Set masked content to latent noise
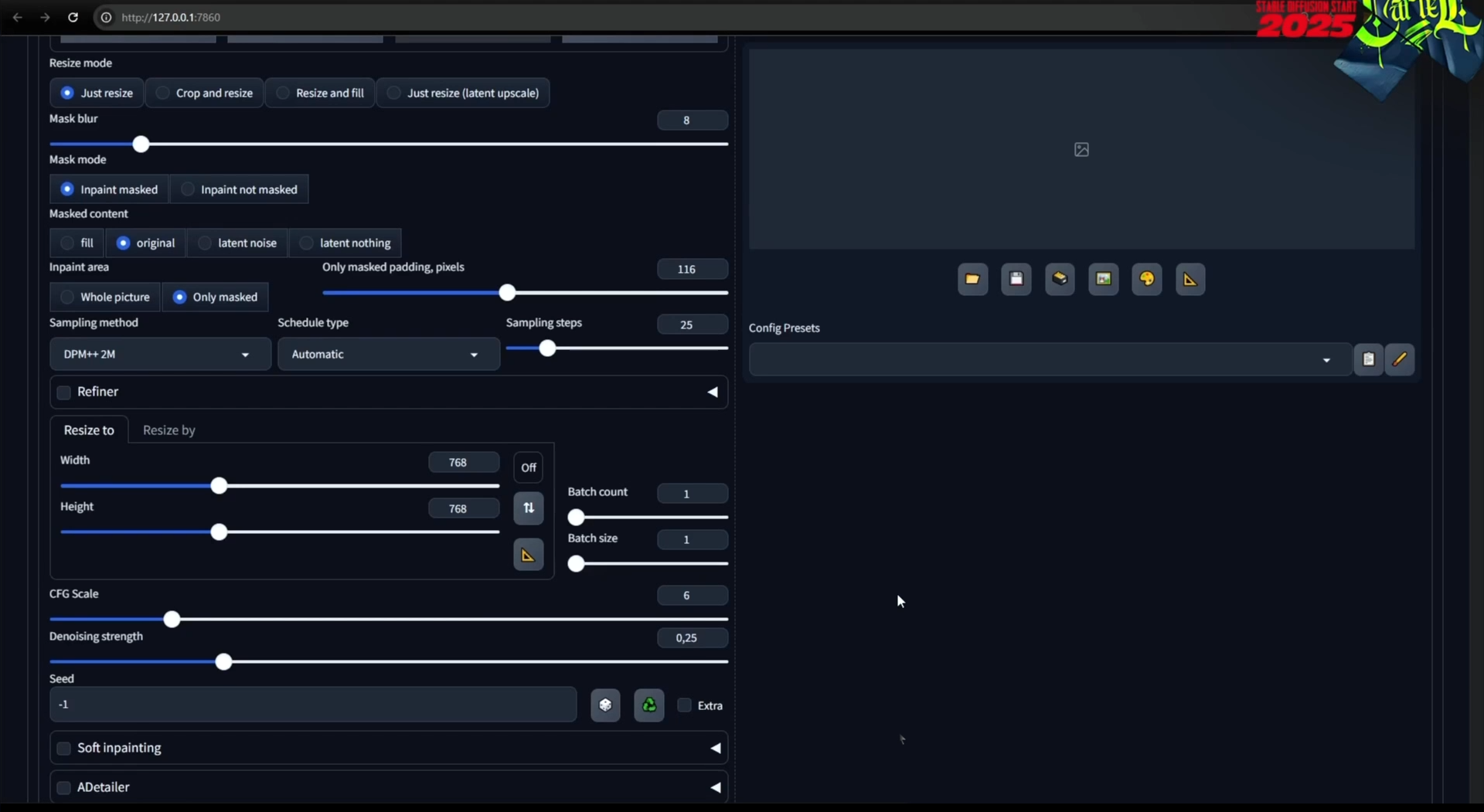 coord(237,243)
